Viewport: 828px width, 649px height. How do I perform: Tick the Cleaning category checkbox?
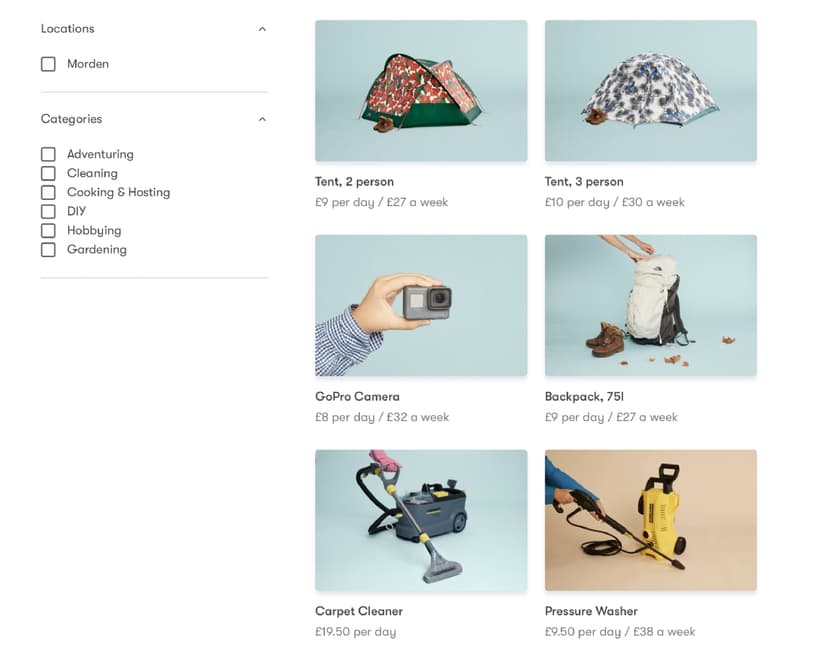(x=48, y=173)
